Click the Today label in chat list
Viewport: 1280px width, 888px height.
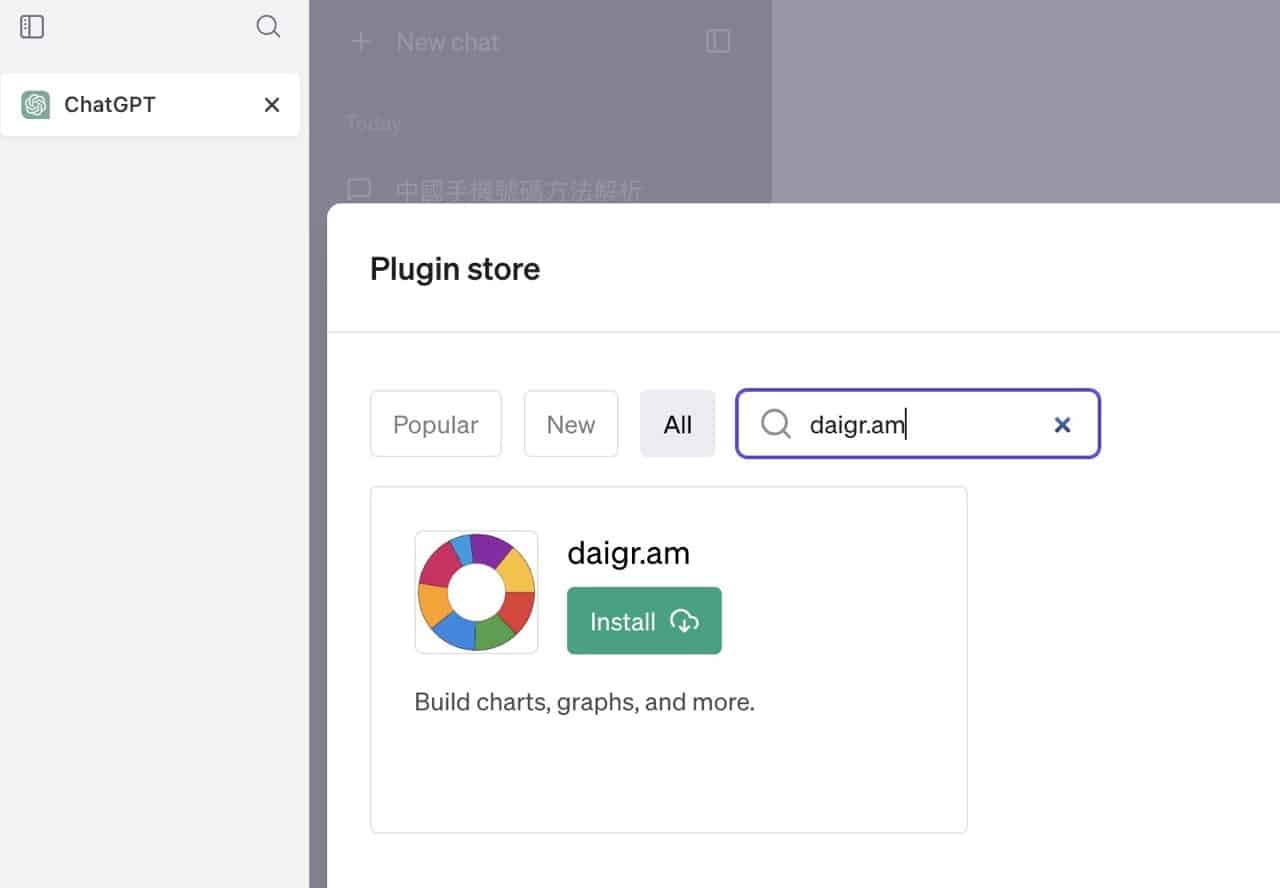(373, 123)
